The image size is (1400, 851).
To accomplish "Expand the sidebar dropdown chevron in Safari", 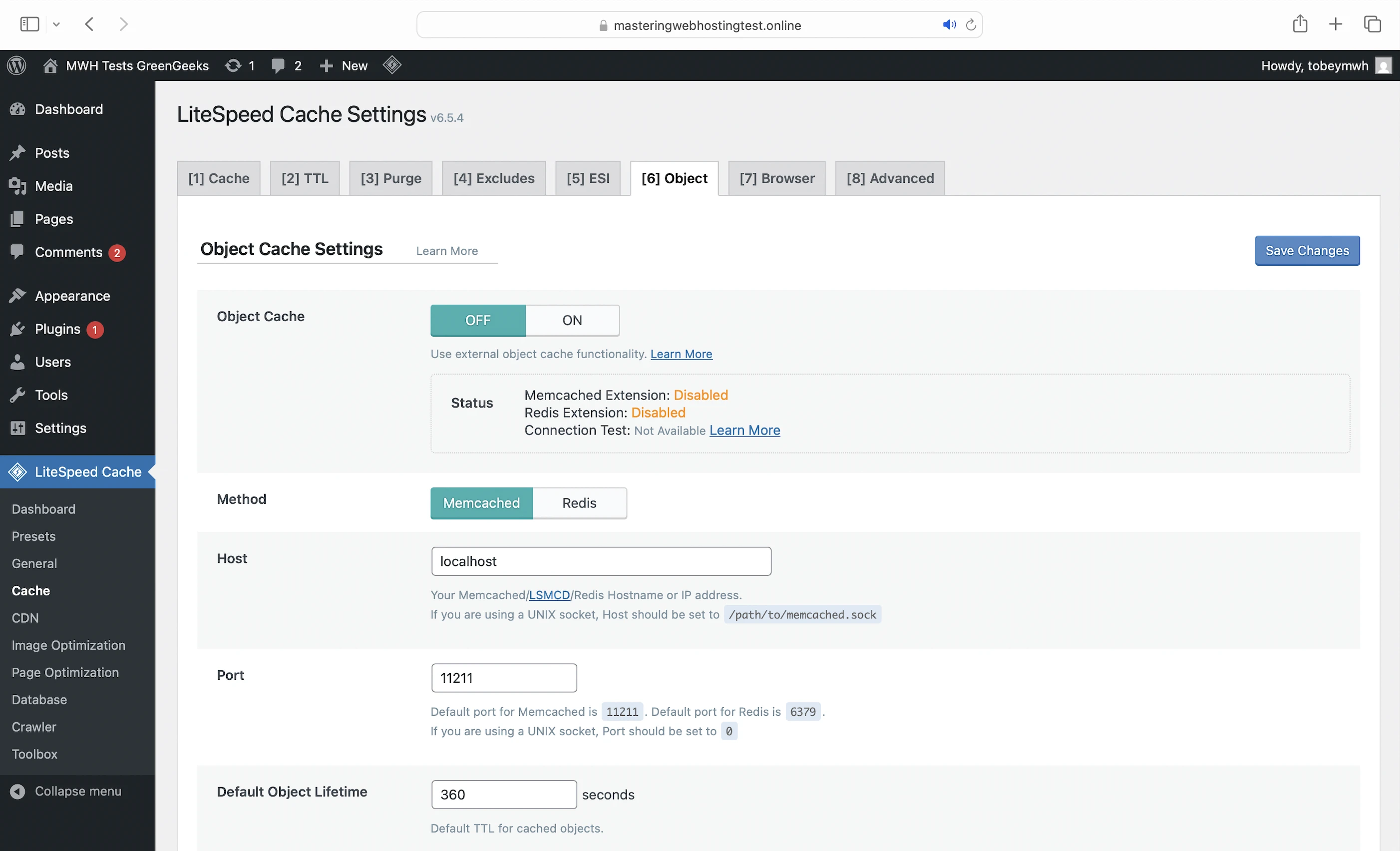I will [56, 24].
